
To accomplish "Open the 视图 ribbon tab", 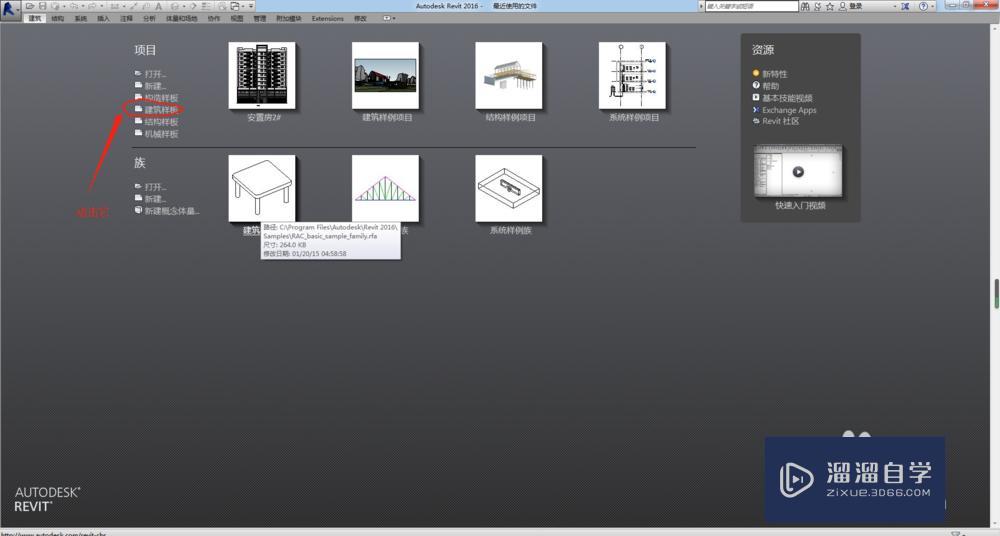I will 237,19.
